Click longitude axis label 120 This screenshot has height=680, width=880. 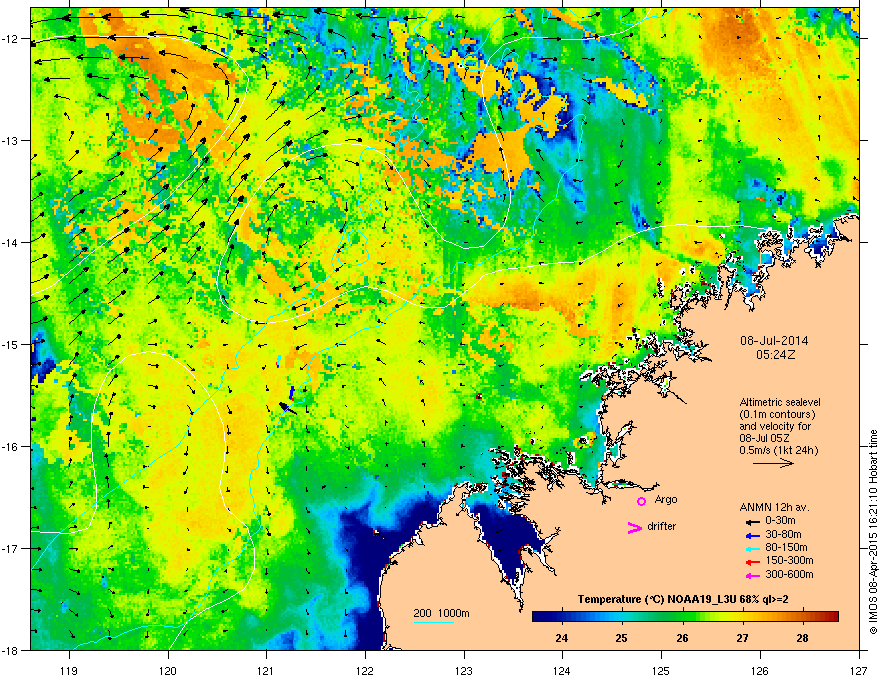tap(168, 670)
